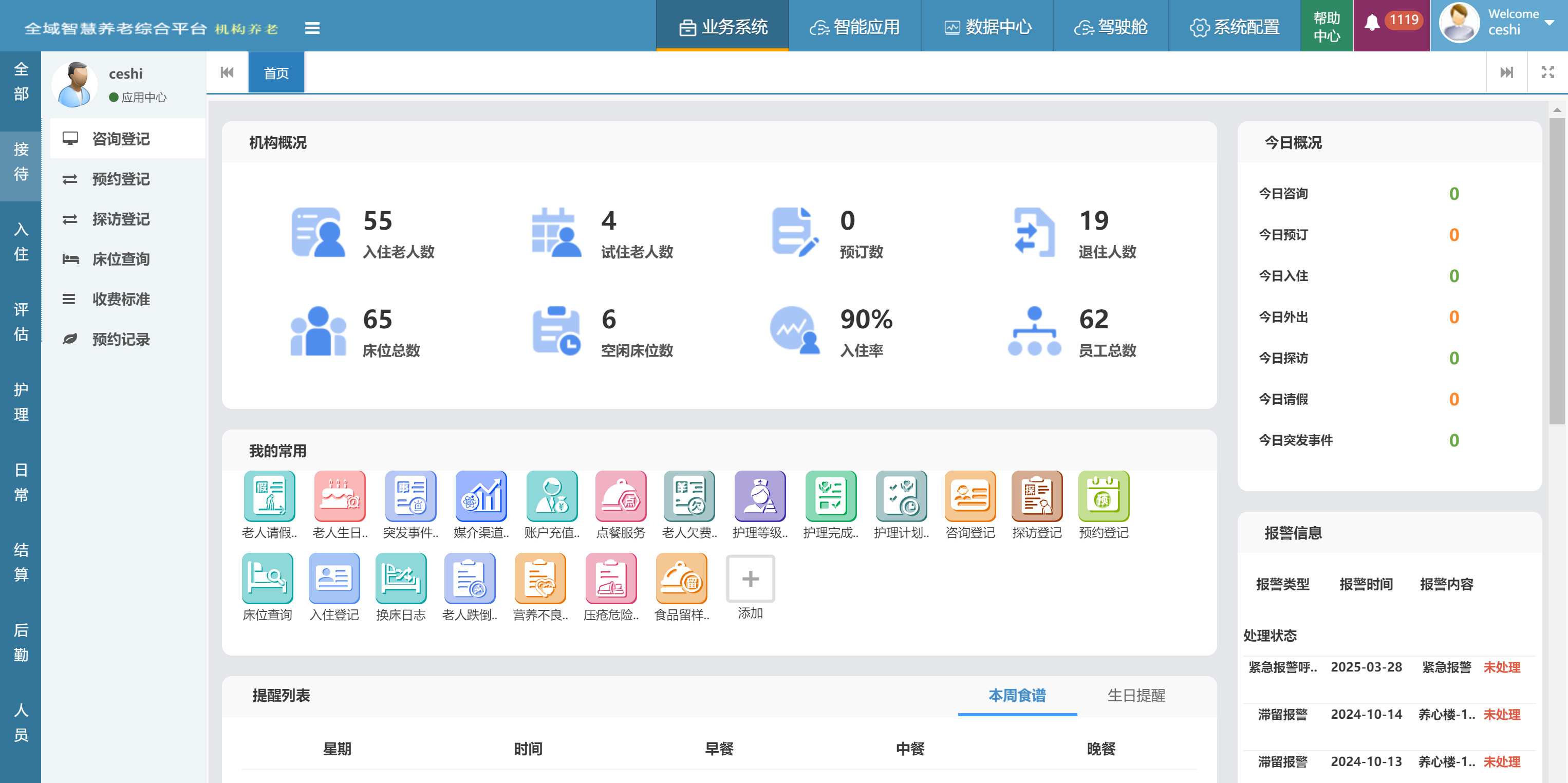The height and width of the screenshot is (783, 1568).
Task: Open 床位查询 in the sidebar menu
Action: pyautogui.click(x=128, y=259)
